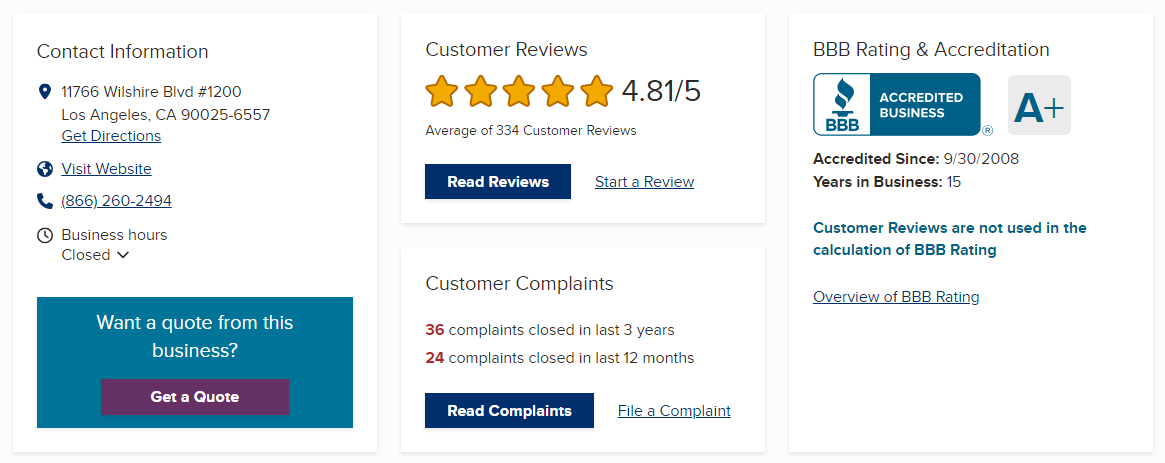The image size is (1165, 463).
Task: Click the Read Complaints button
Action: click(x=510, y=410)
